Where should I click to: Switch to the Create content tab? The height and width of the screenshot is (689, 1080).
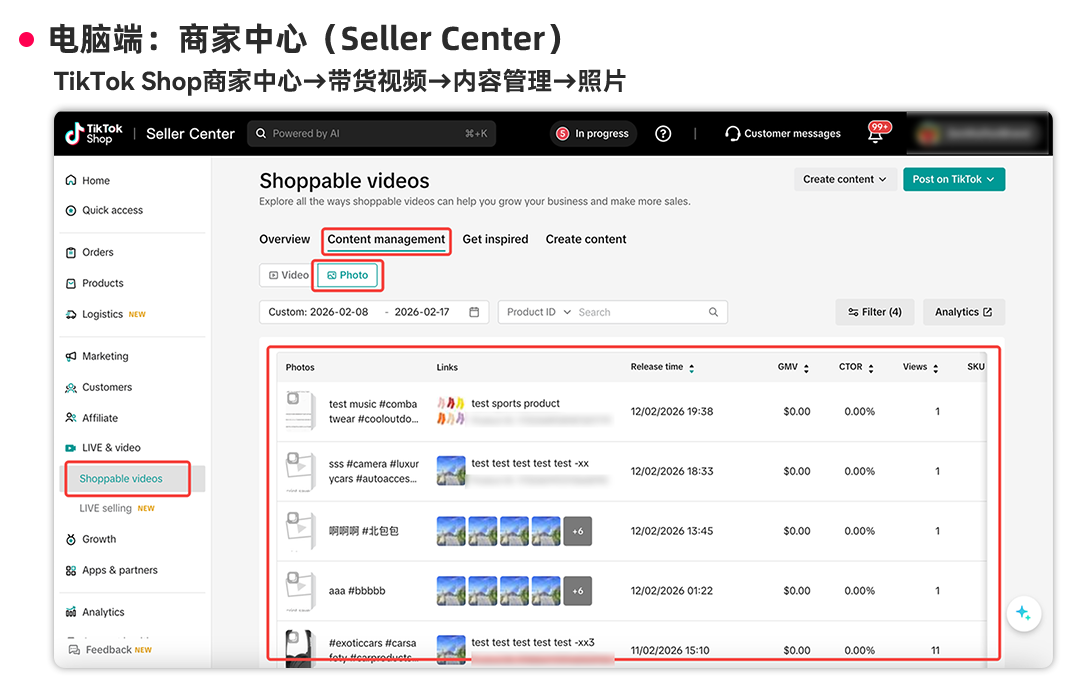pyautogui.click(x=586, y=239)
